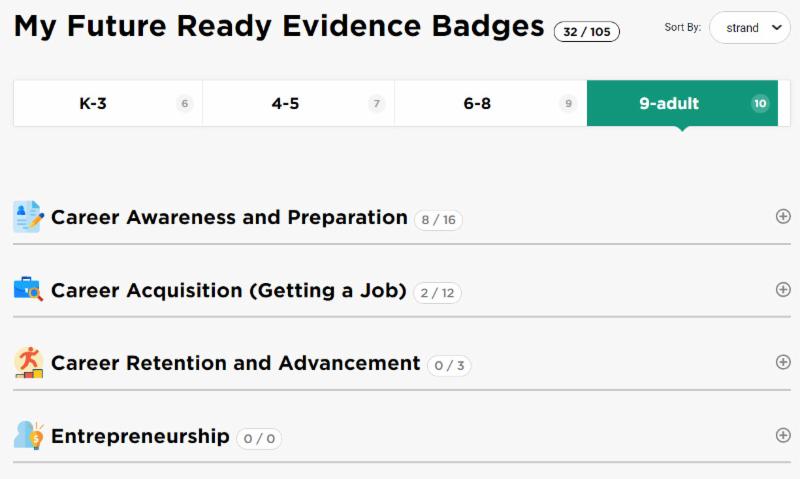Screen dimensions: 800x479
Task: Expand Career Awareness and Preparation plus icon
Action: click(783, 216)
